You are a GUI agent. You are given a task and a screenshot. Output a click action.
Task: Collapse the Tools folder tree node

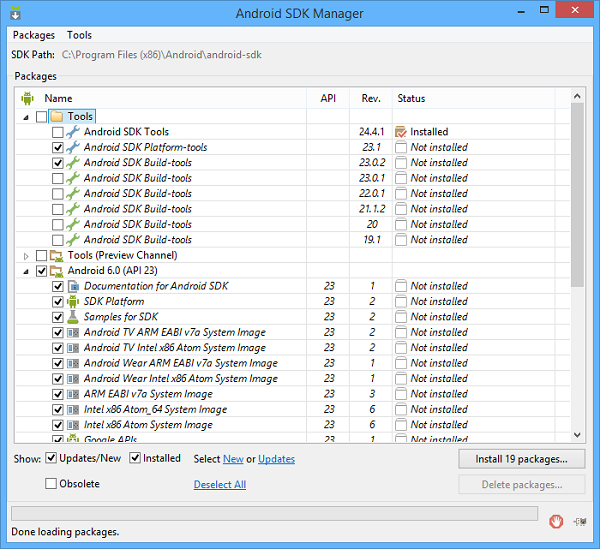click(26, 117)
